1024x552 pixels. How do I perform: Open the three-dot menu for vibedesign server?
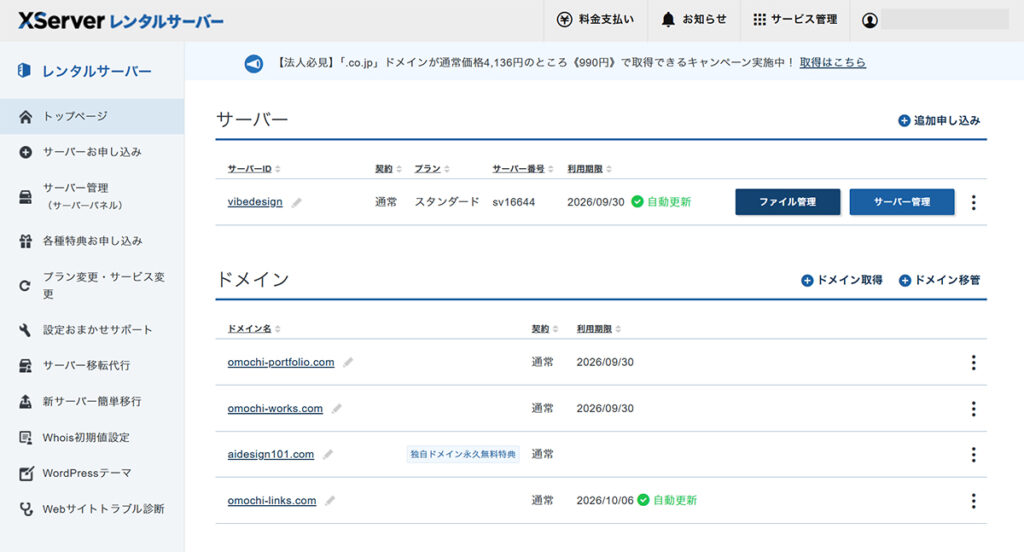(x=973, y=202)
